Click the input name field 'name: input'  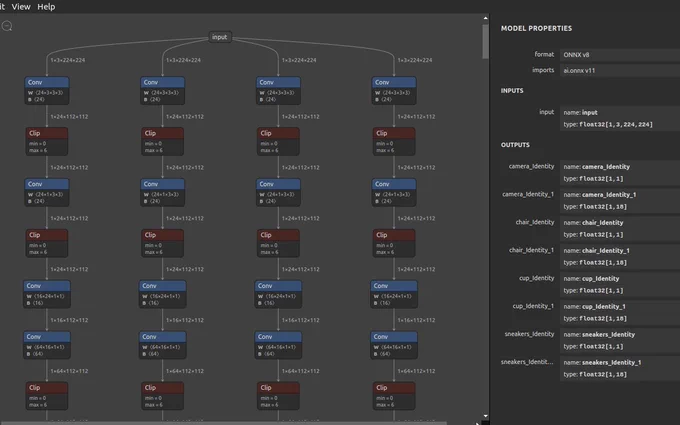[x=620, y=112]
